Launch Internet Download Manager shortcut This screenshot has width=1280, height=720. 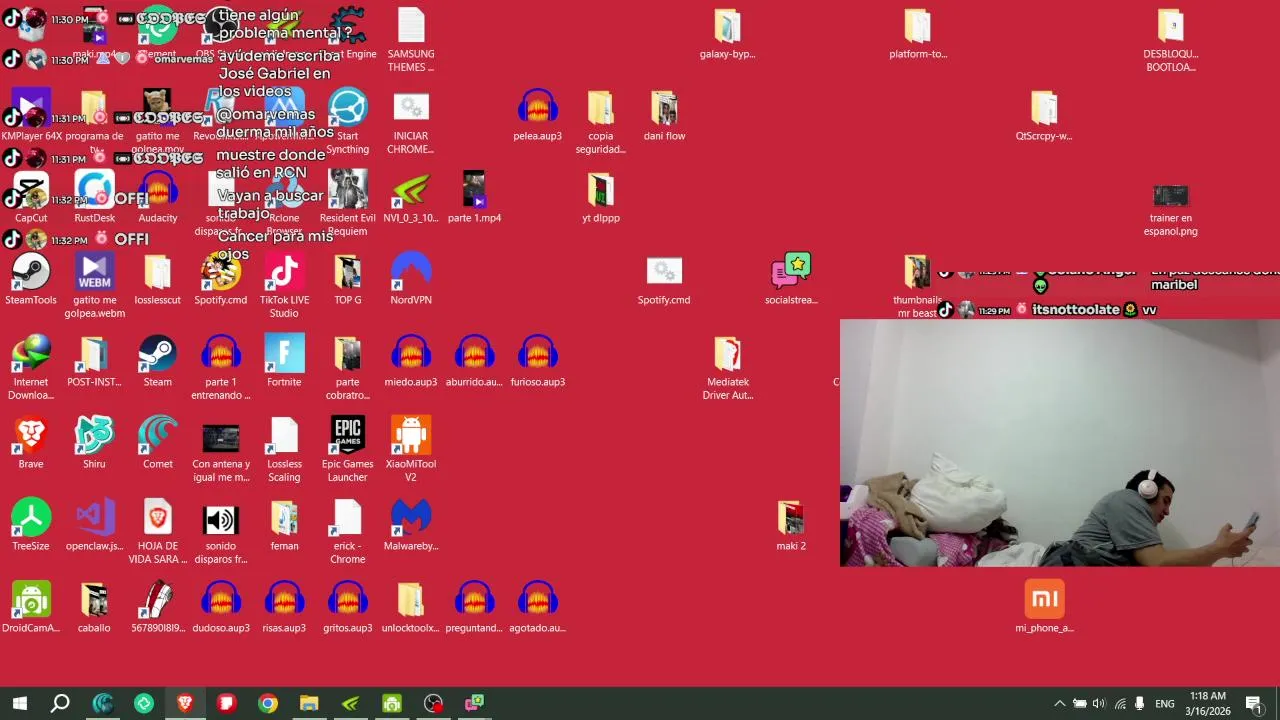pos(31,368)
